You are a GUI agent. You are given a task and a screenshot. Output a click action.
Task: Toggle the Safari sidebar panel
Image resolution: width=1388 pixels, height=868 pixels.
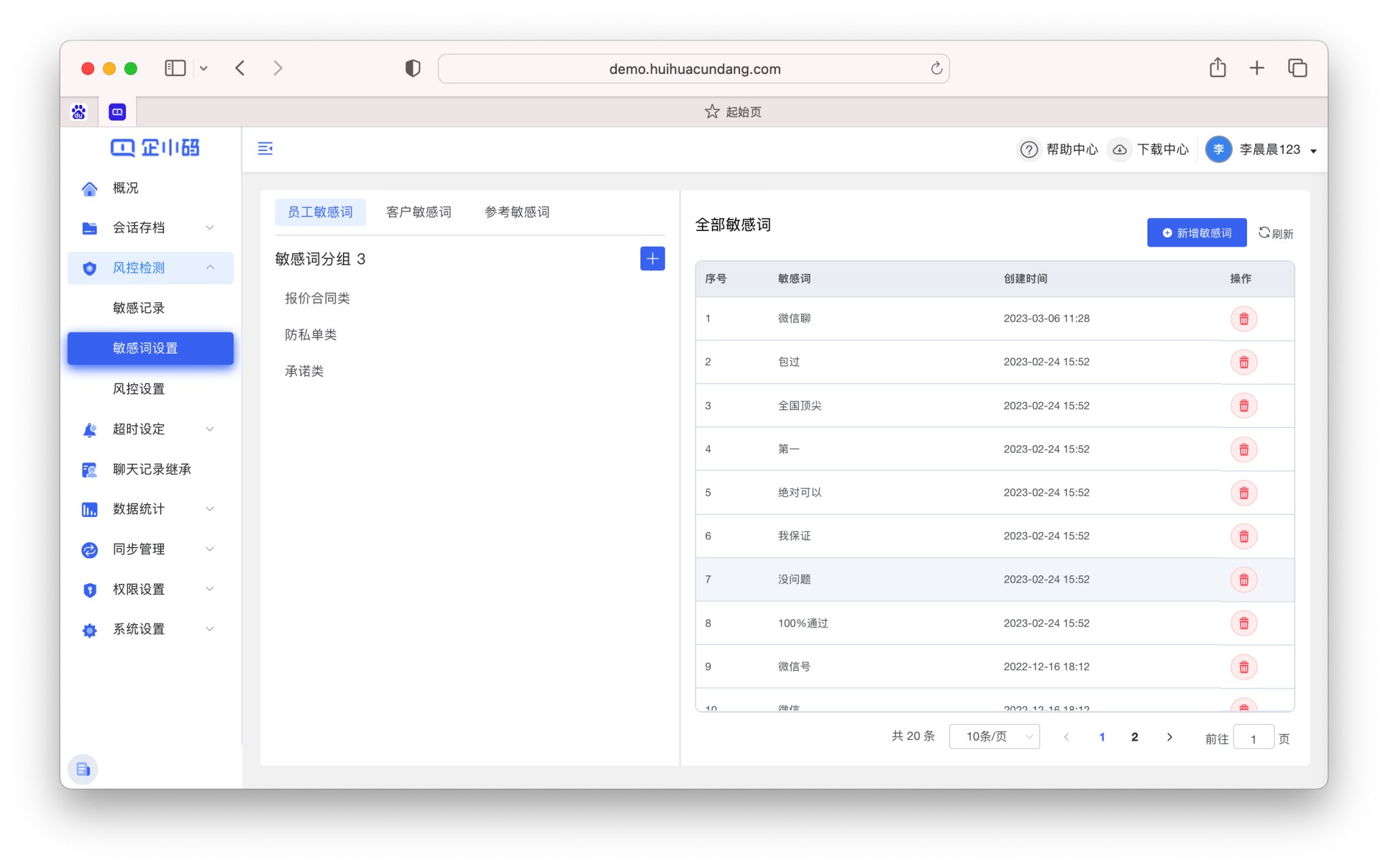click(175, 68)
